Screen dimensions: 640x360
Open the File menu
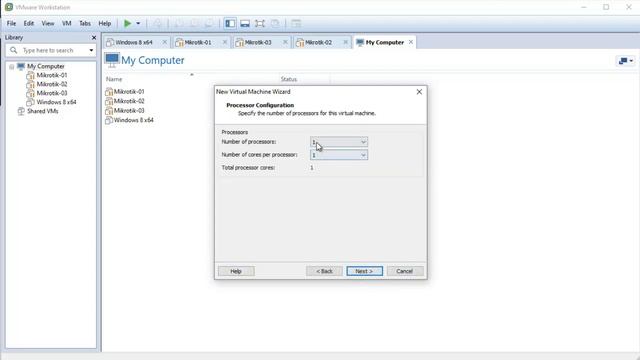pyautogui.click(x=11, y=24)
